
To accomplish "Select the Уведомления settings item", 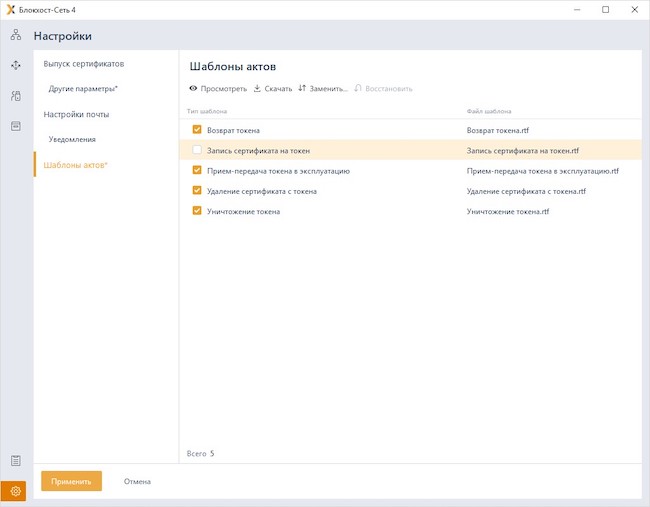I will (x=72, y=139).
